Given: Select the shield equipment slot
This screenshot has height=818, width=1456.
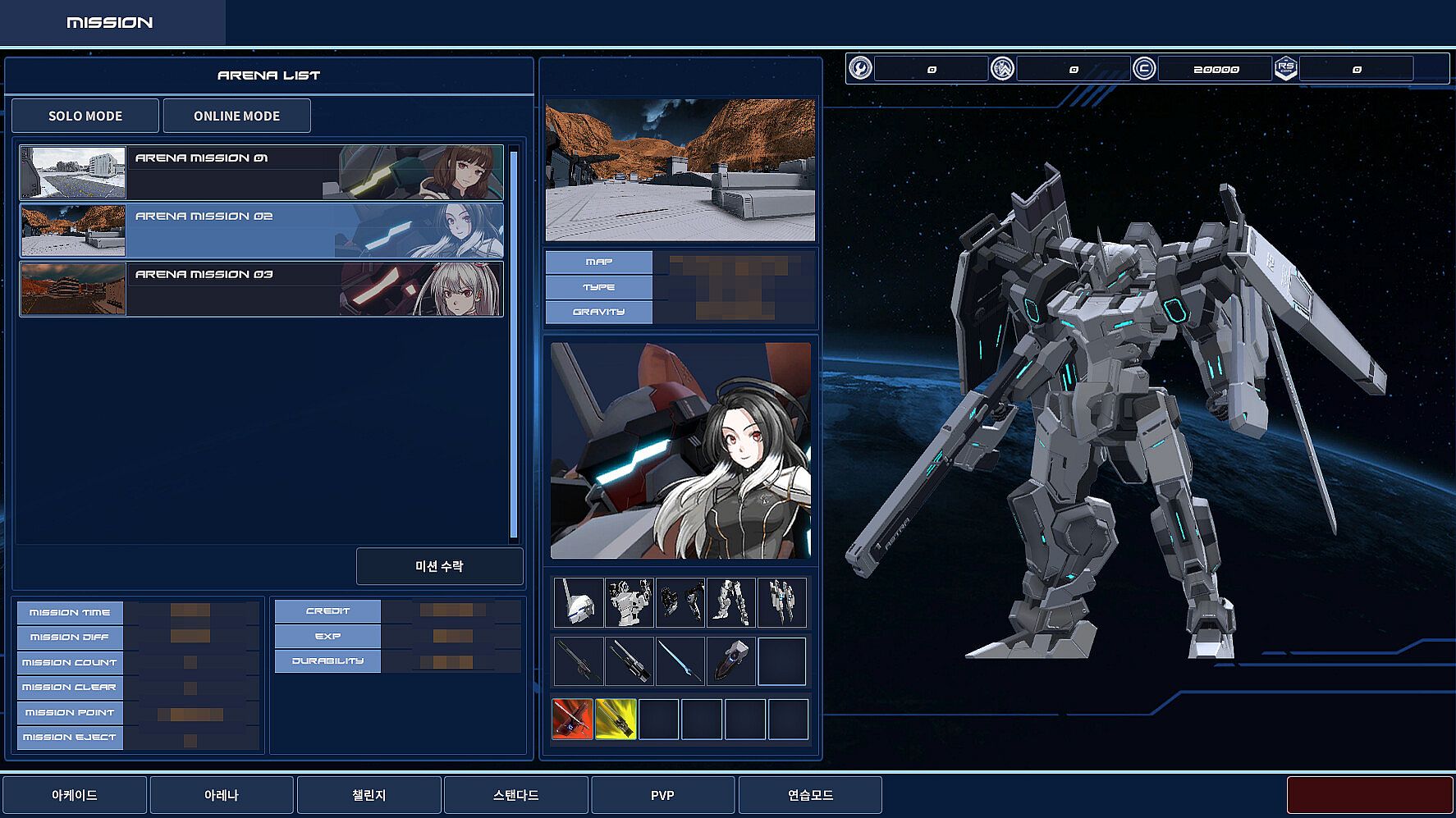Looking at the screenshot, I should click(731, 661).
